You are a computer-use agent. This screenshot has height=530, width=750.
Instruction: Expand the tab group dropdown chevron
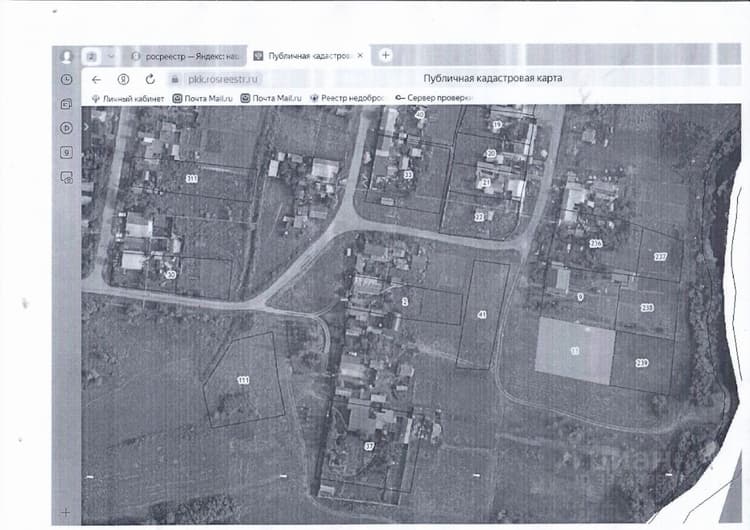point(111,56)
